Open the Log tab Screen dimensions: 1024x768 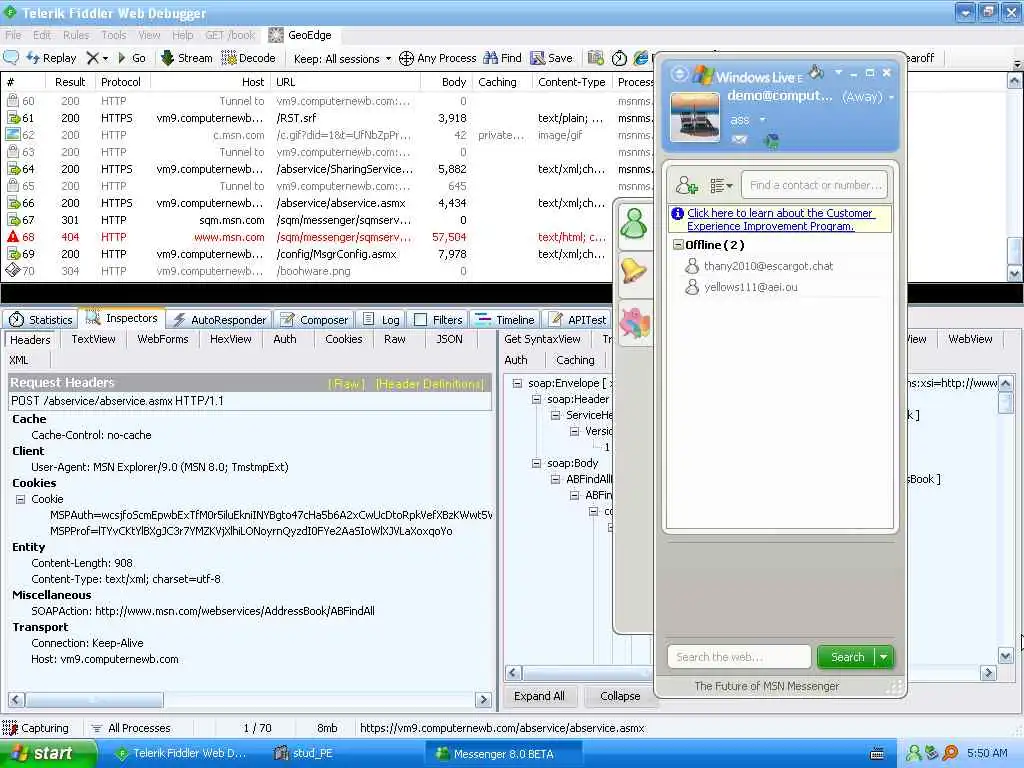381,319
